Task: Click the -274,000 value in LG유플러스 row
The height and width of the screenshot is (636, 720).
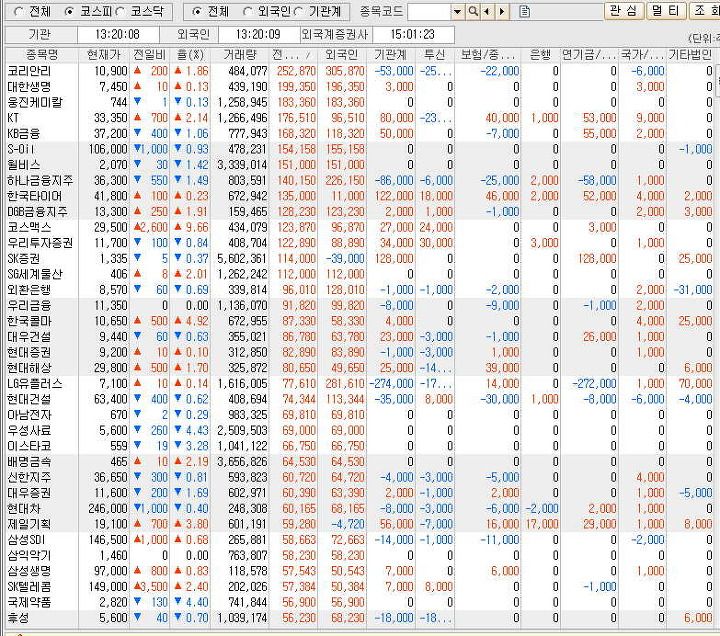Action: point(391,383)
